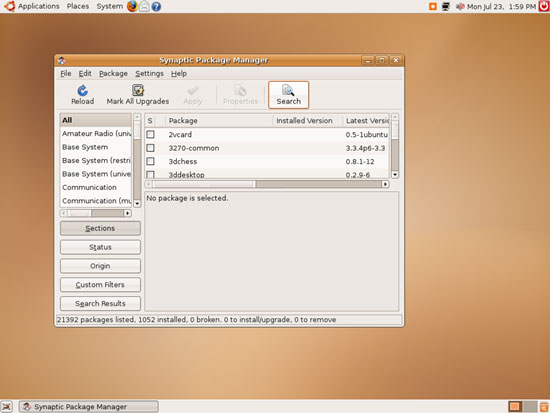Select the 3dchess package name
Image resolution: width=550 pixels, height=413 pixels.
pyautogui.click(x=183, y=162)
